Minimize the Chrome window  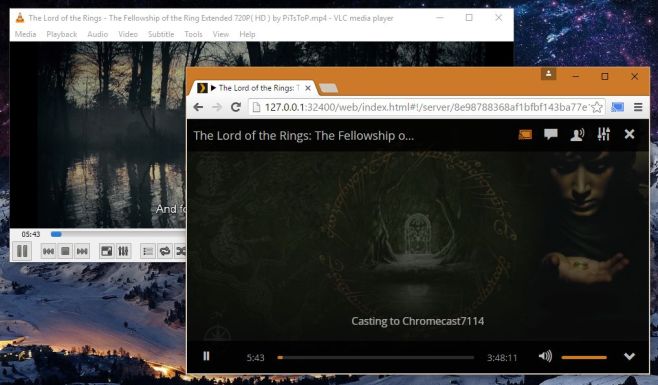[576, 76]
